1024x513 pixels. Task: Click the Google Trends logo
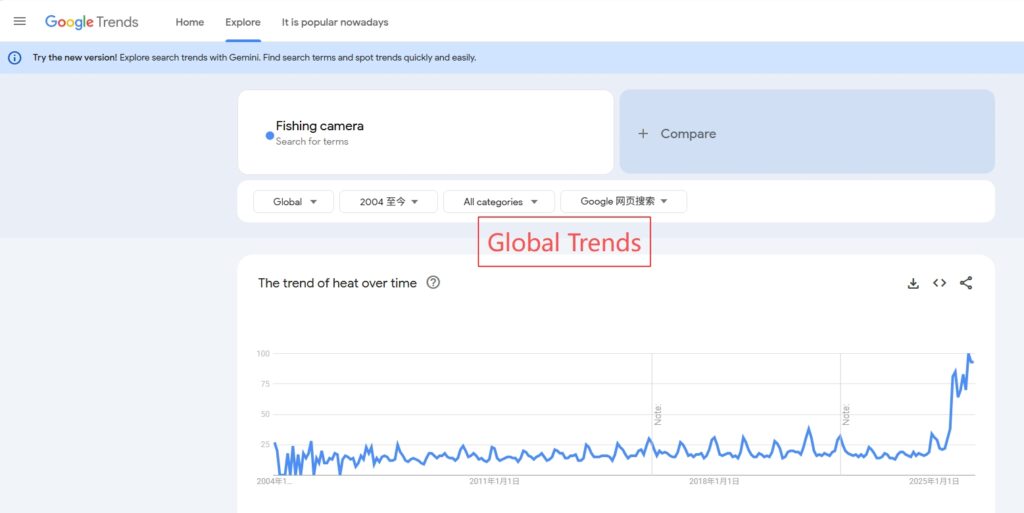(92, 22)
